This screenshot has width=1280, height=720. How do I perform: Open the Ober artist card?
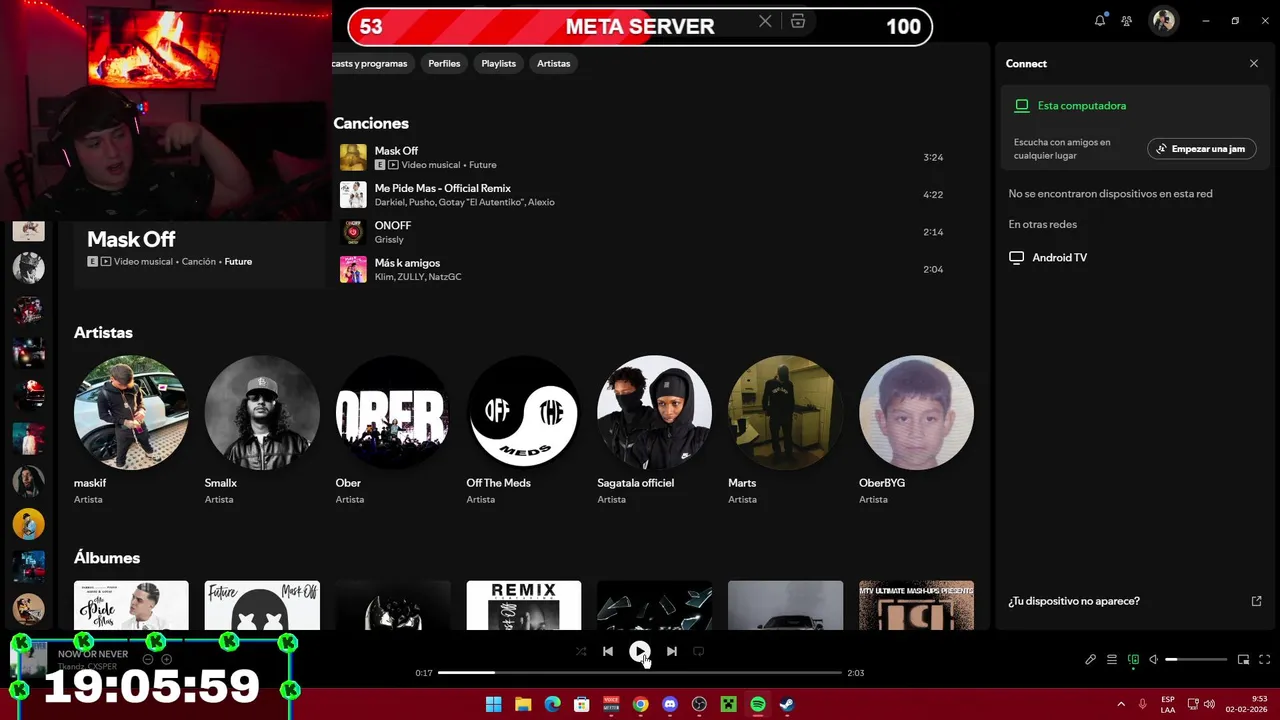[x=393, y=430]
